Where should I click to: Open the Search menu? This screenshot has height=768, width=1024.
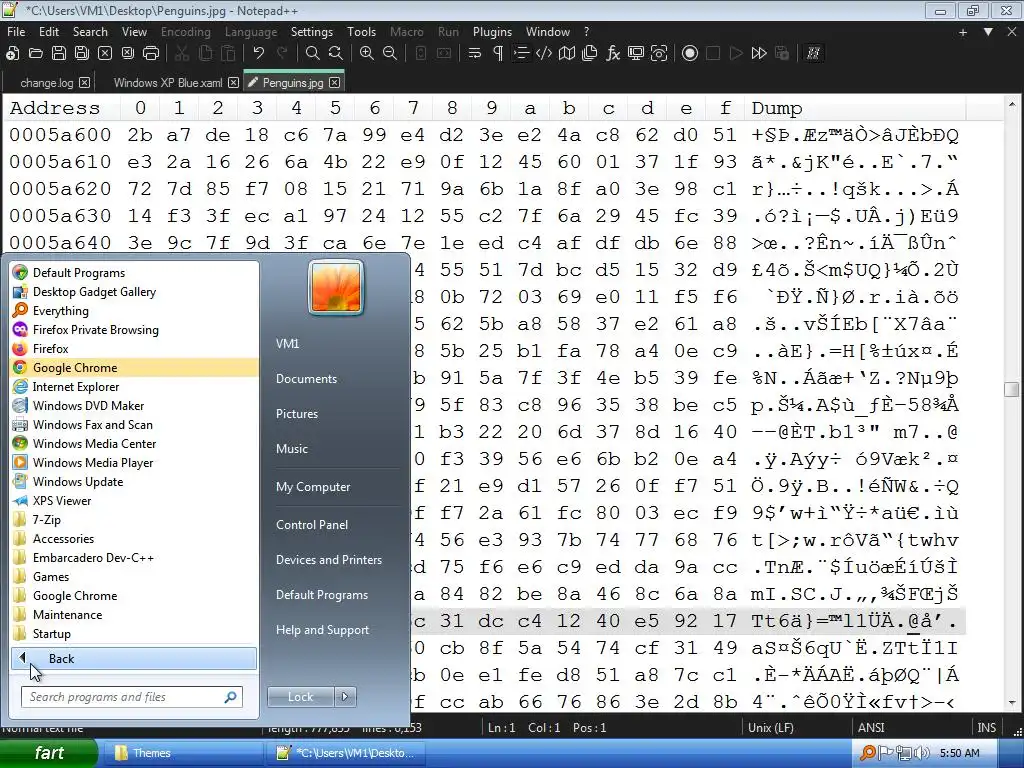click(x=90, y=31)
